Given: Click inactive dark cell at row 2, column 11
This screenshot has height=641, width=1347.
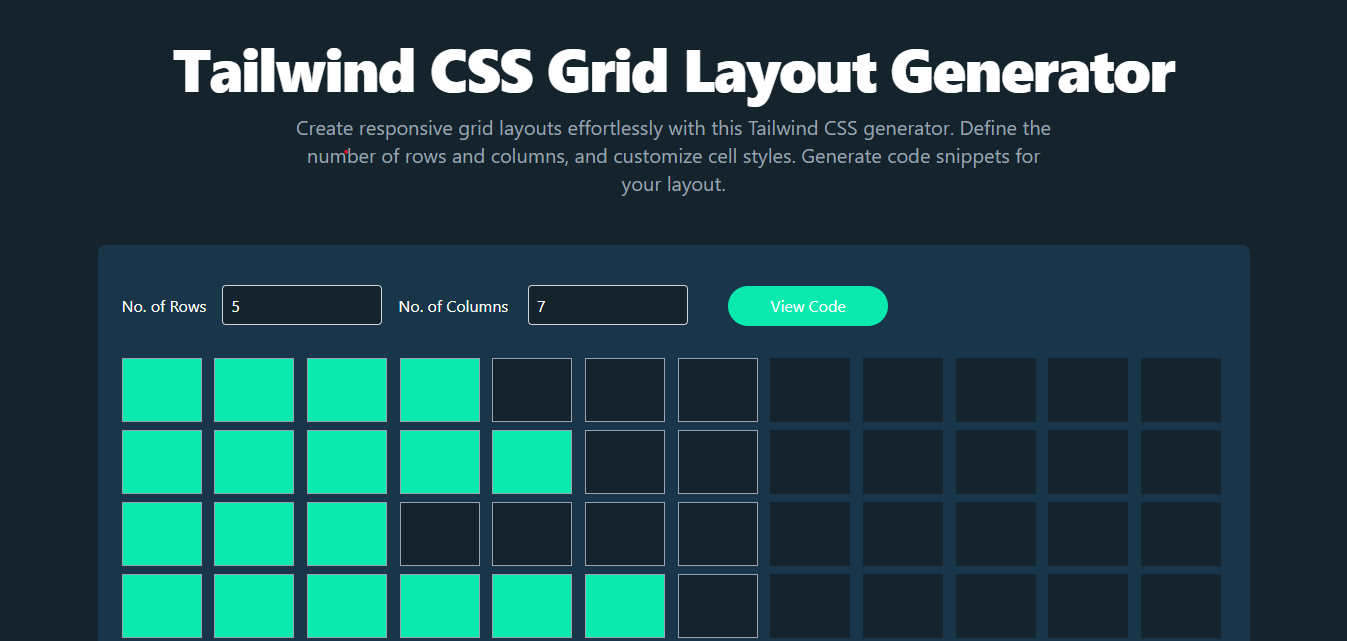Looking at the screenshot, I should [1088, 462].
